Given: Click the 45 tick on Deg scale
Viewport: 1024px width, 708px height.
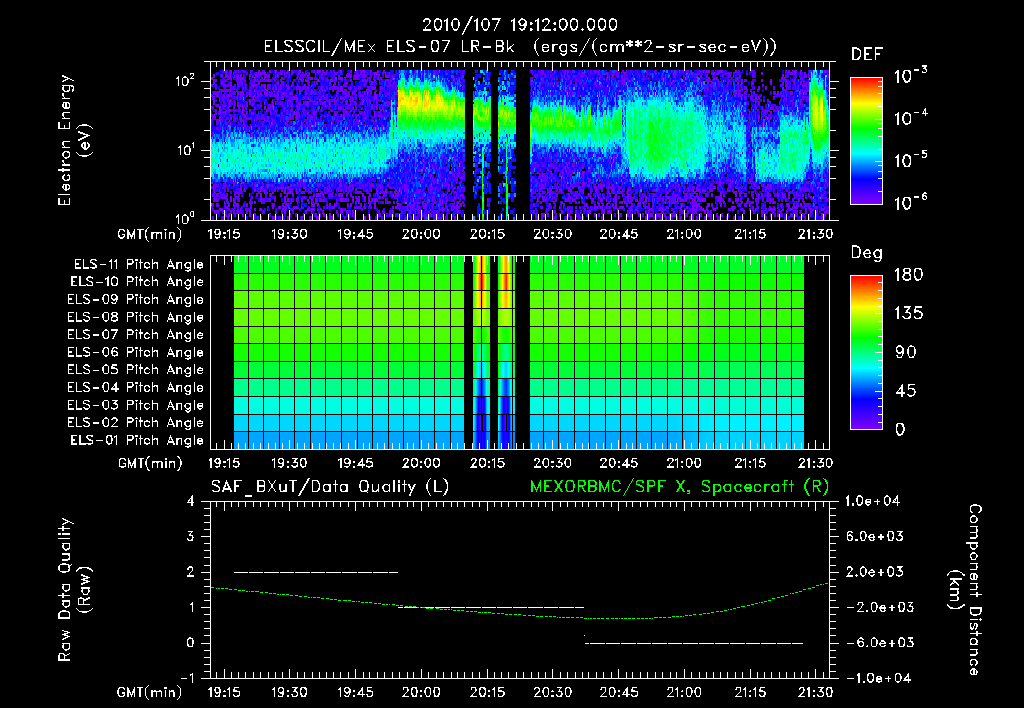Looking at the screenshot, I should (x=904, y=391).
